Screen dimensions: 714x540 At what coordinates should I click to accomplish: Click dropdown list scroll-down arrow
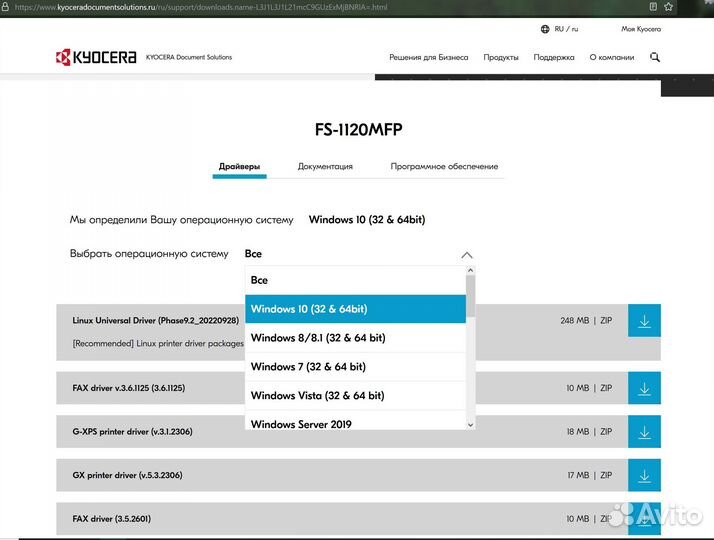(x=470, y=425)
